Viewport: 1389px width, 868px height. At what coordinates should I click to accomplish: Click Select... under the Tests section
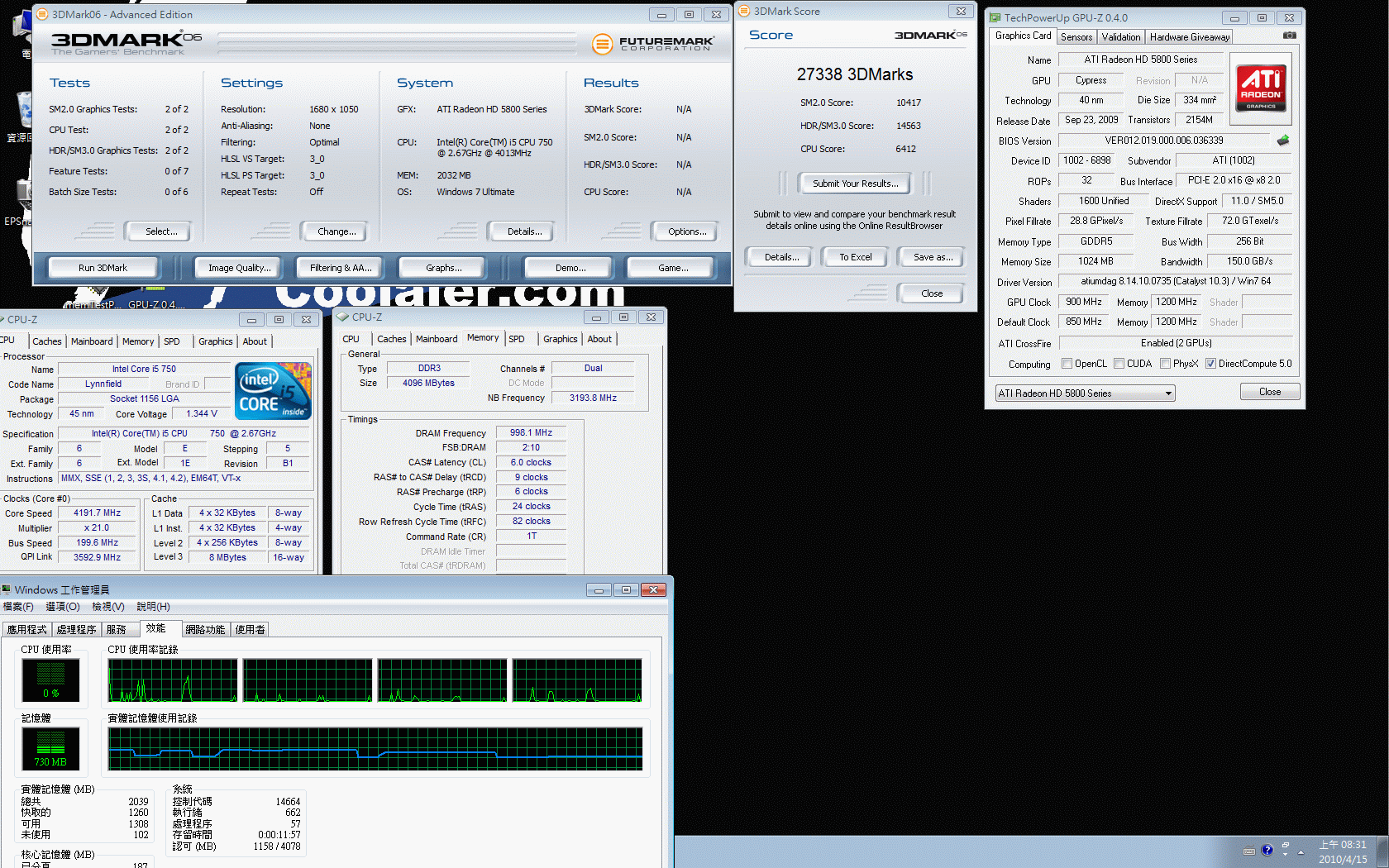160,231
